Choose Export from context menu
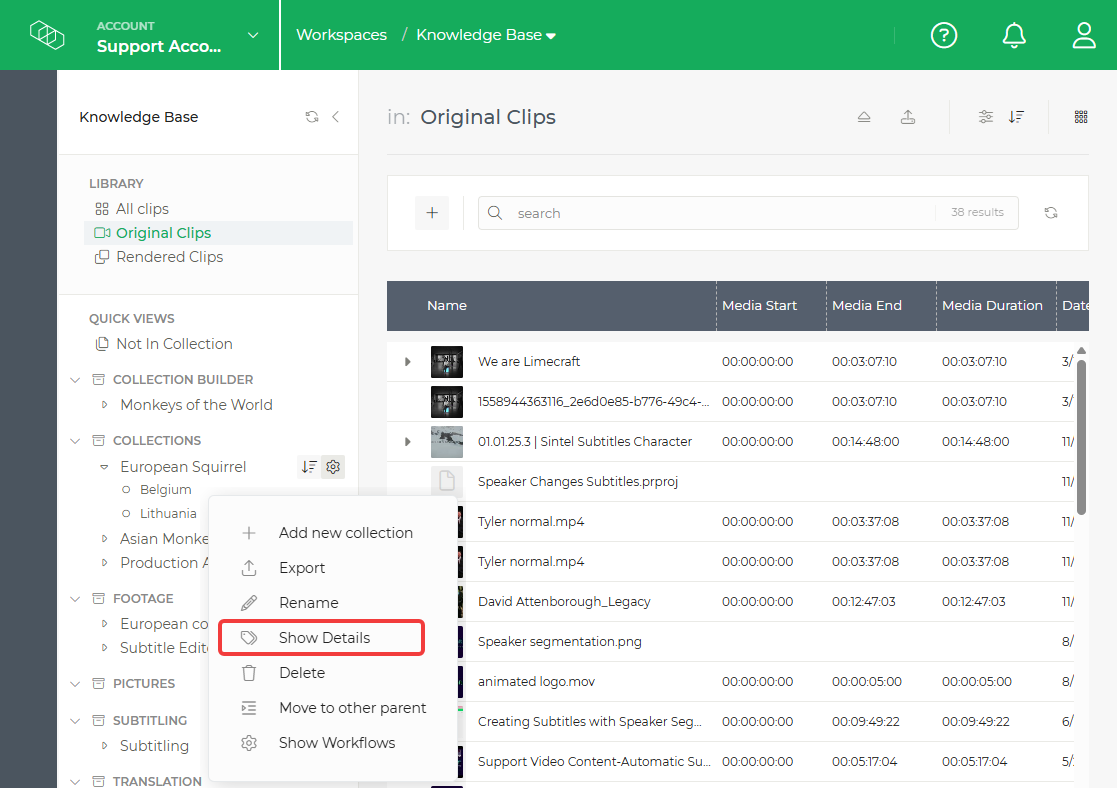The height and width of the screenshot is (788, 1117). [x=332, y=568]
